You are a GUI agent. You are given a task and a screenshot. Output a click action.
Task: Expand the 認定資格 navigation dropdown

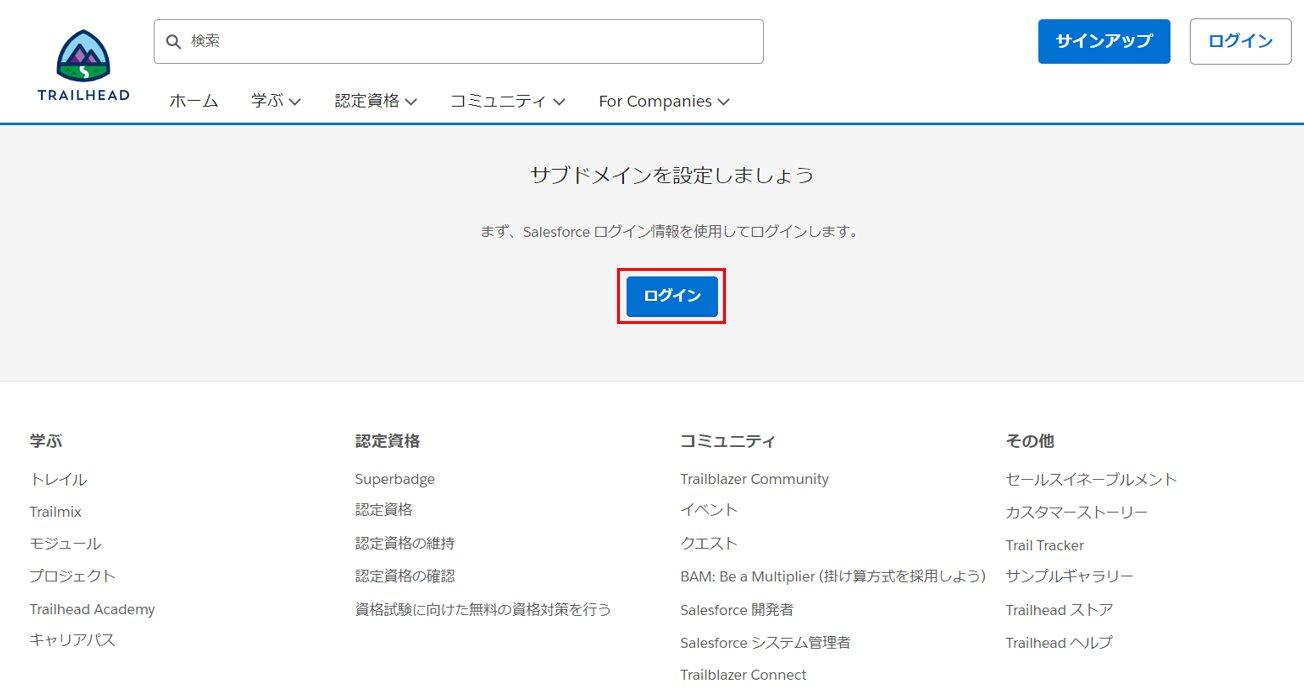coord(376,101)
